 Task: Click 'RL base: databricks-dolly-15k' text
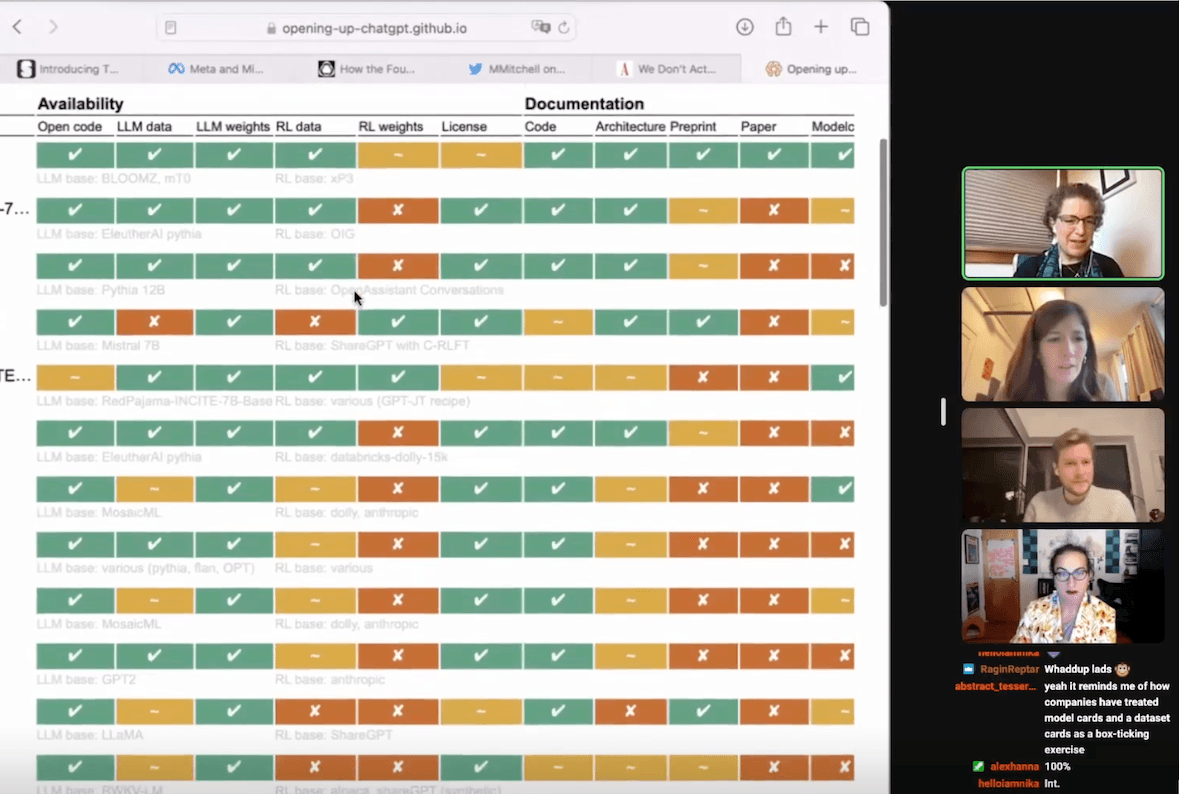click(x=361, y=456)
